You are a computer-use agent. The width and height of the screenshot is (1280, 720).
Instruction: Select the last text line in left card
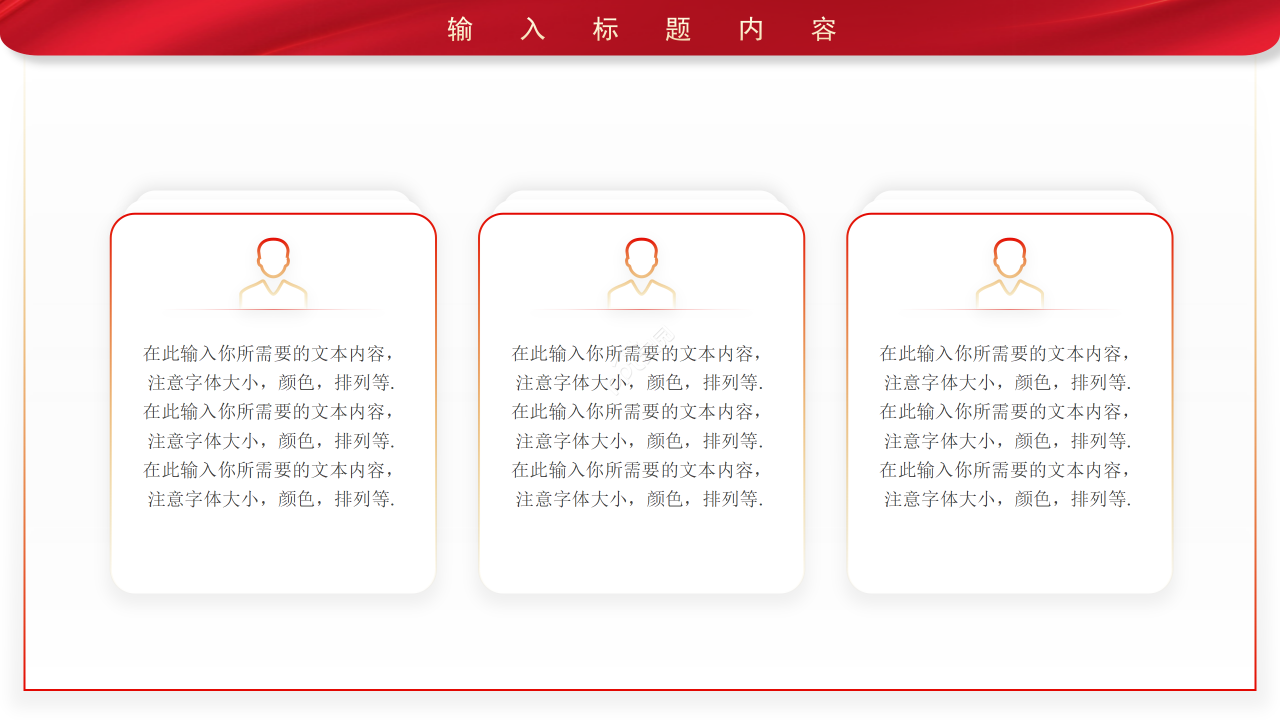[x=271, y=499]
